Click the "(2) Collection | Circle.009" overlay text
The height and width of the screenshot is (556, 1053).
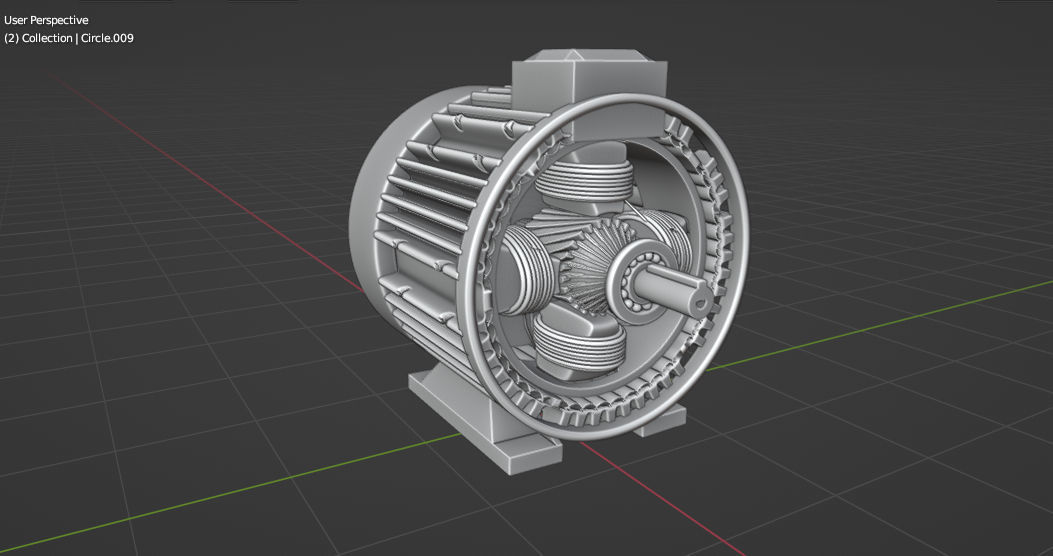68,38
